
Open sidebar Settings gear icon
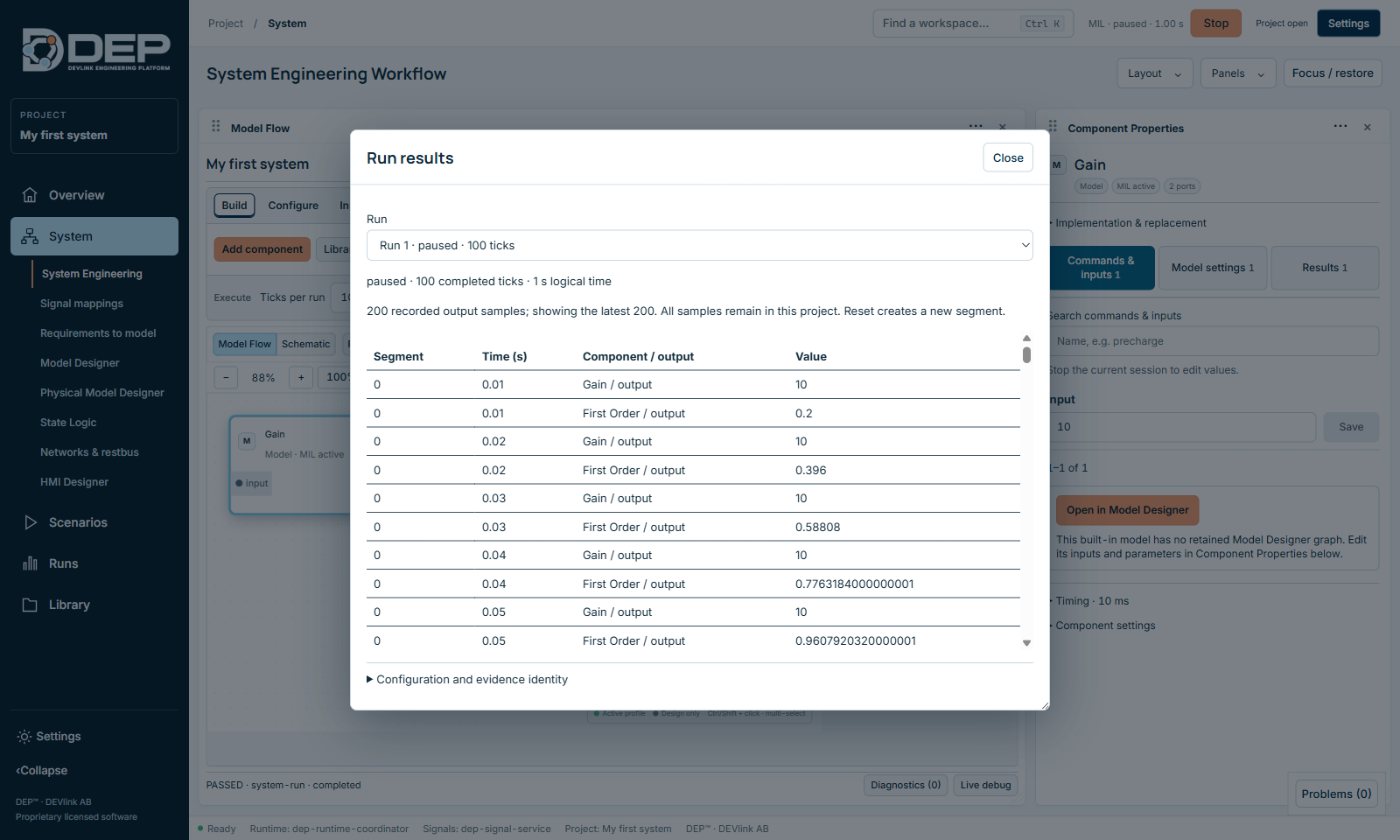pyautogui.click(x=24, y=737)
